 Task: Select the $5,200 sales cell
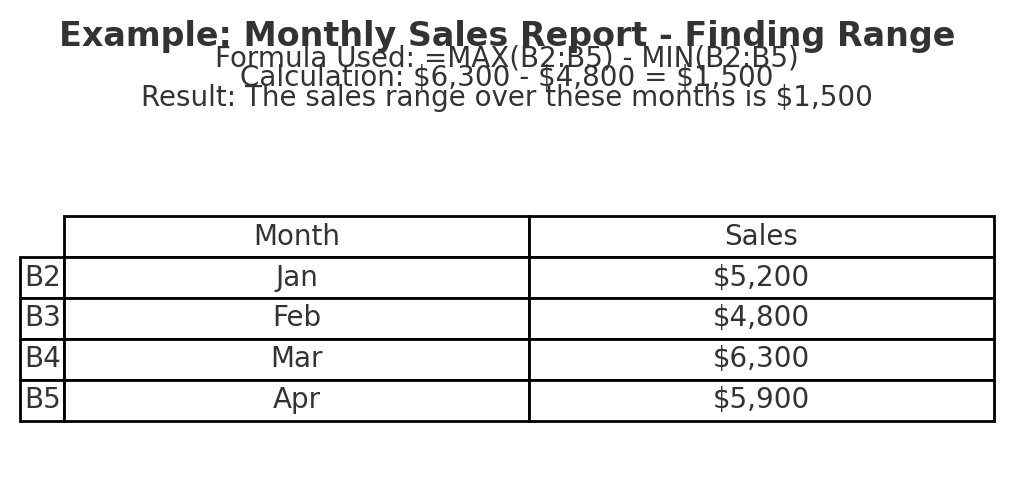tap(762, 278)
